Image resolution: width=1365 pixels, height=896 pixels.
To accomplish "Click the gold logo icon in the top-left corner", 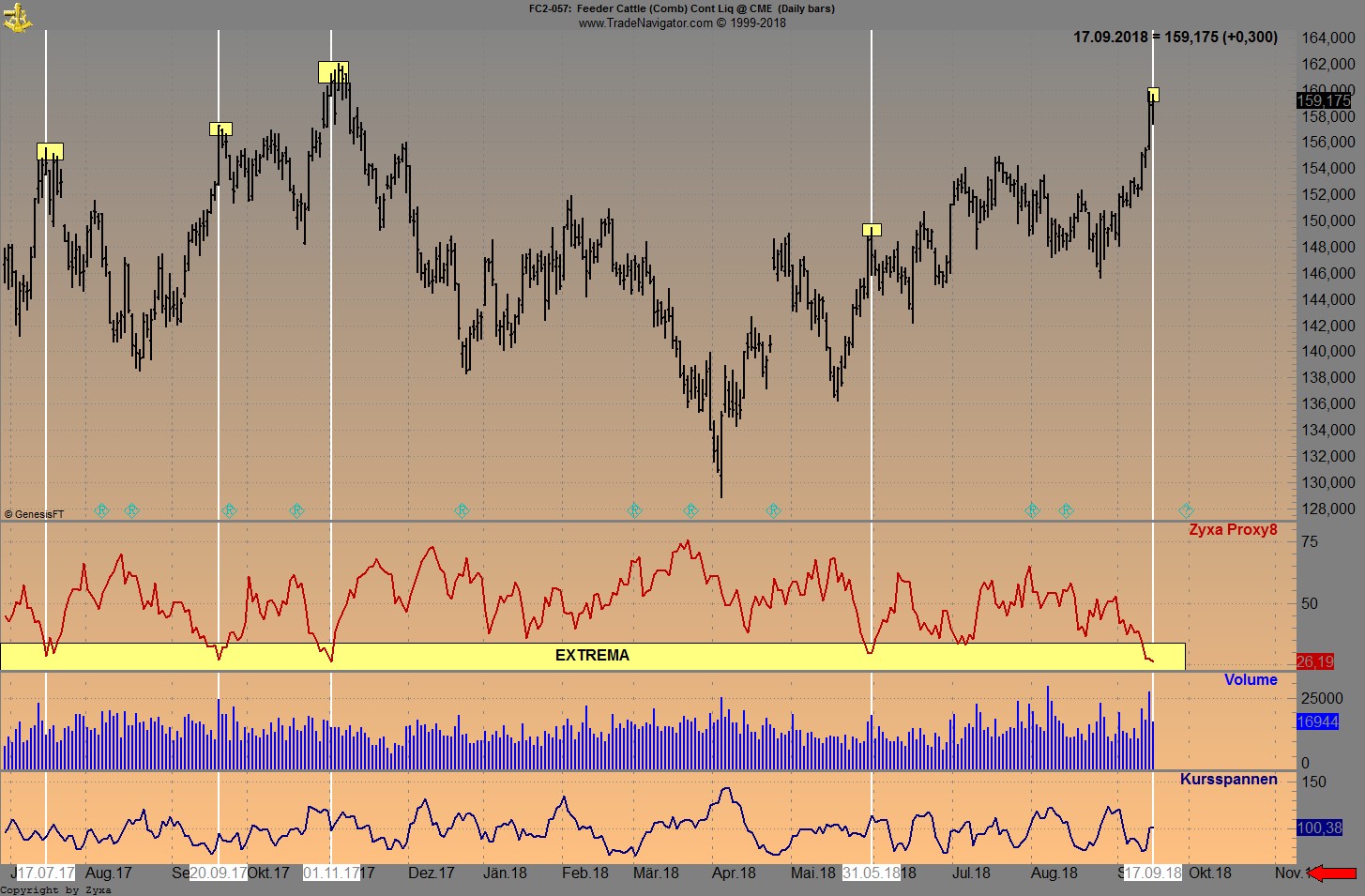I will click(18, 17).
